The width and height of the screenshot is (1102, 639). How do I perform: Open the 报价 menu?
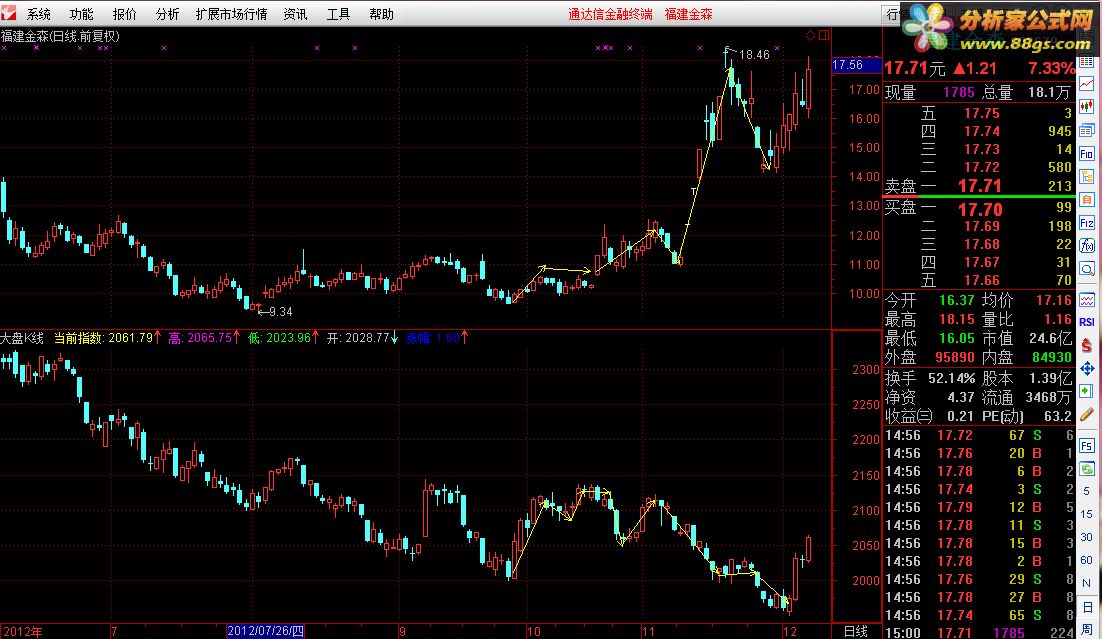click(x=124, y=14)
